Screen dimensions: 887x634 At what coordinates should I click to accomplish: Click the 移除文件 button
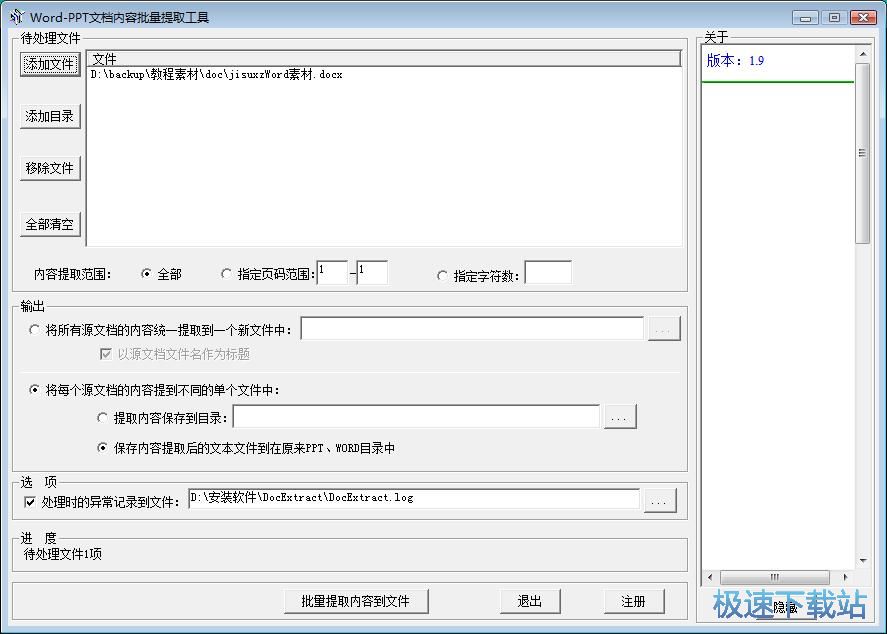click(x=49, y=168)
